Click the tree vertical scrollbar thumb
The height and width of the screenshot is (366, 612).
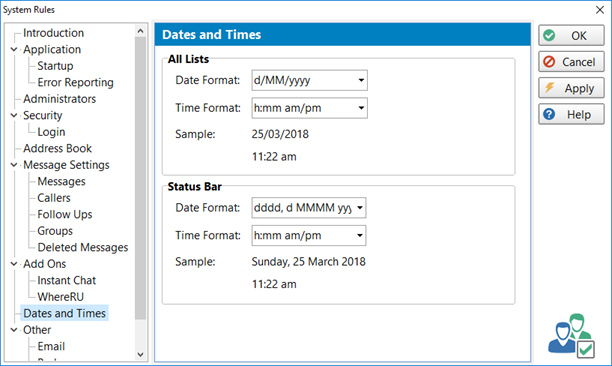pyautogui.click(x=141, y=178)
